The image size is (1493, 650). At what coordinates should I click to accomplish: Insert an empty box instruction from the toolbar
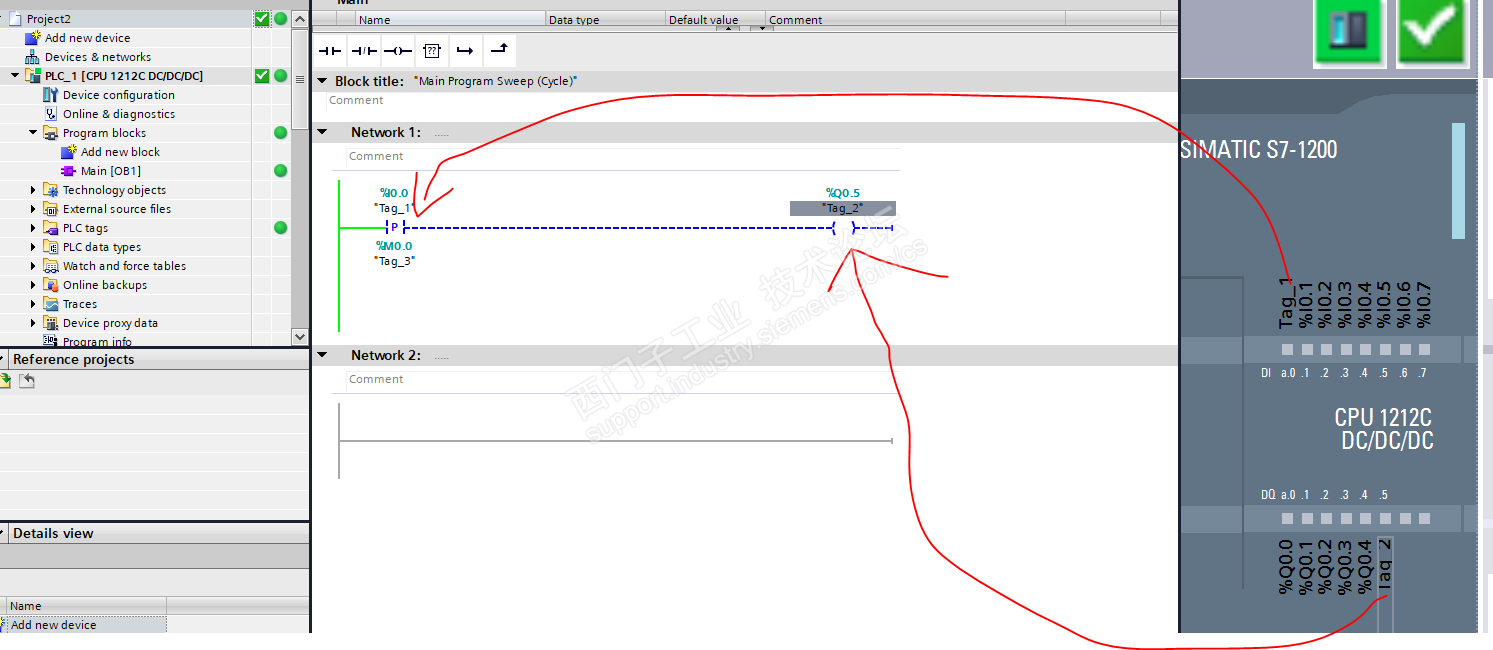[431, 50]
